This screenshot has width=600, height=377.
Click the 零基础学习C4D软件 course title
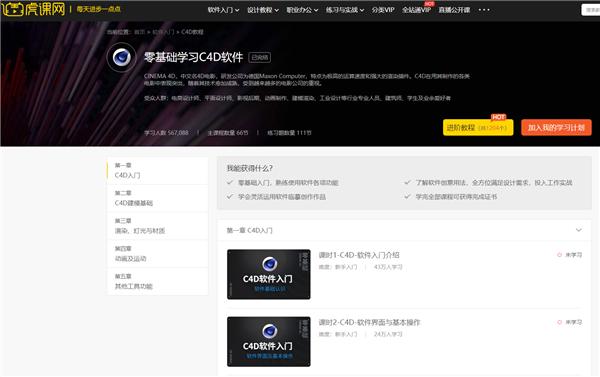click(x=193, y=57)
